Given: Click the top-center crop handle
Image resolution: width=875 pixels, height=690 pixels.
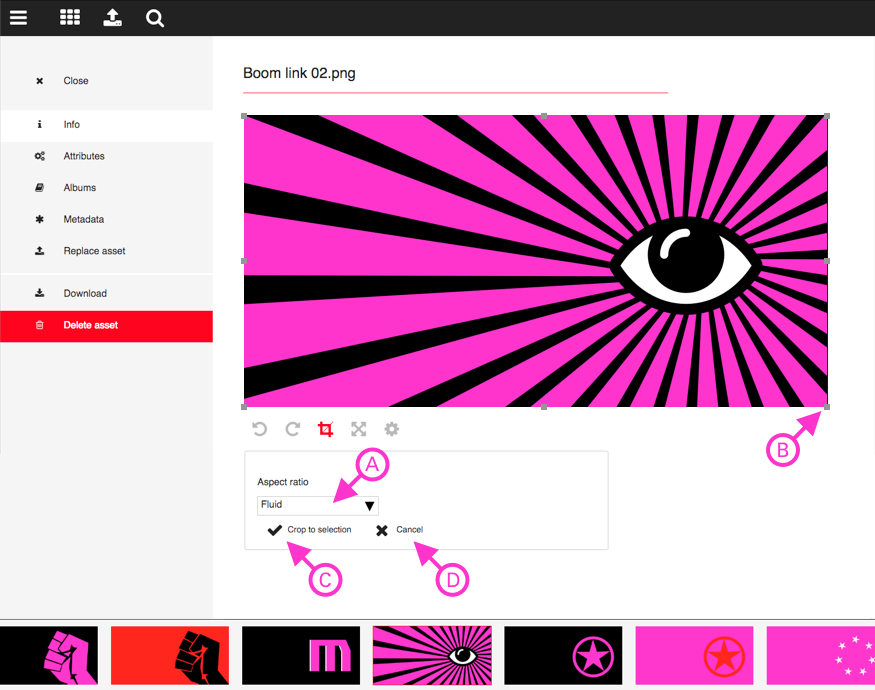Looking at the screenshot, I should [x=544, y=116].
